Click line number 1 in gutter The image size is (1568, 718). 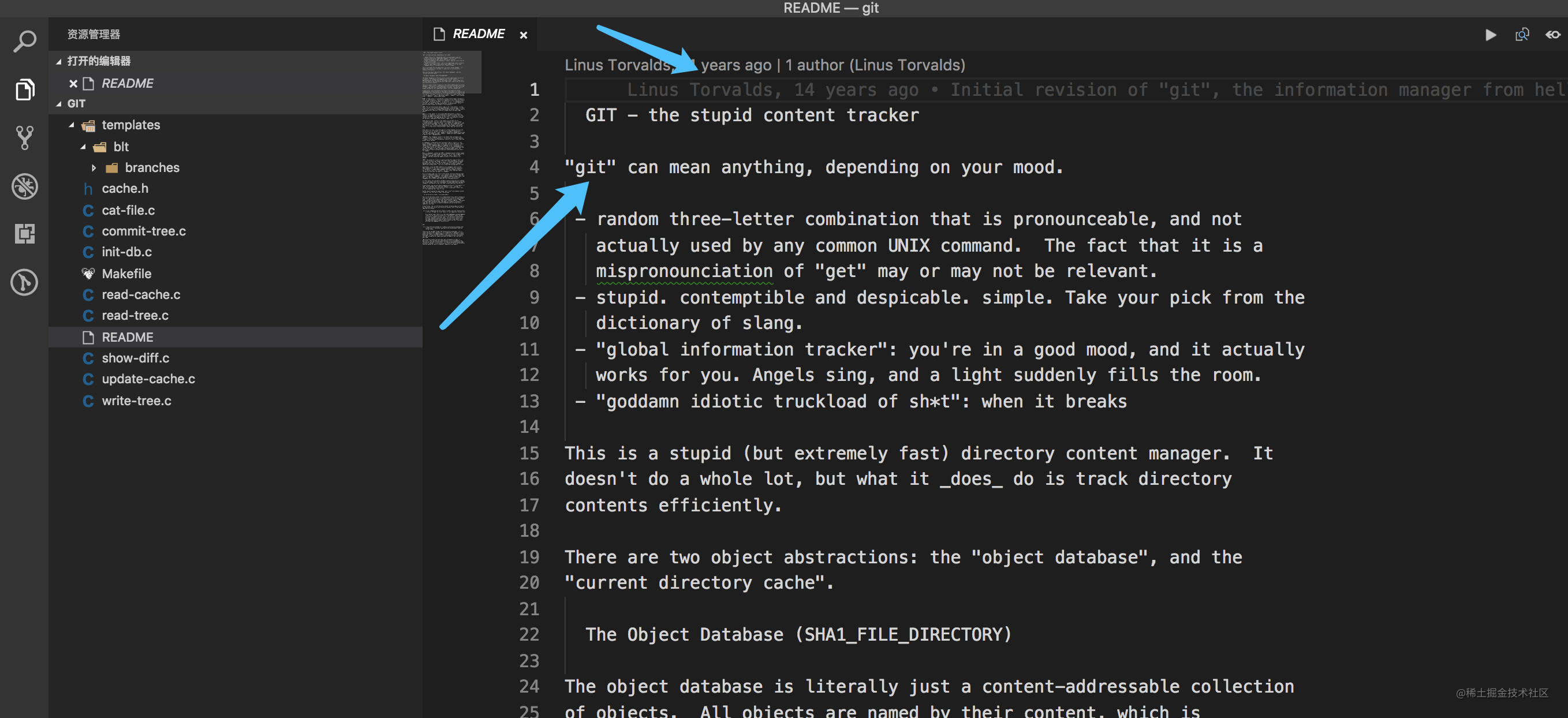point(535,89)
